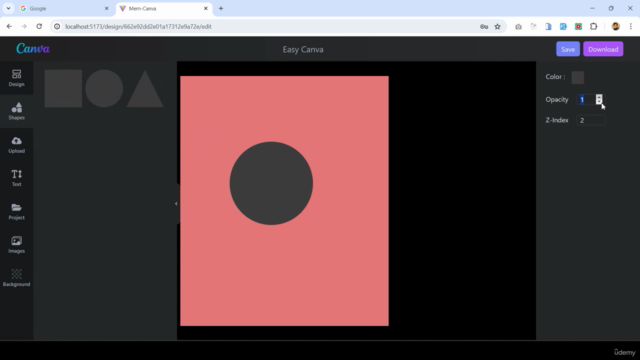The height and width of the screenshot is (360, 640).
Task: Open the tab search dropdown
Action: click(x=8, y=8)
